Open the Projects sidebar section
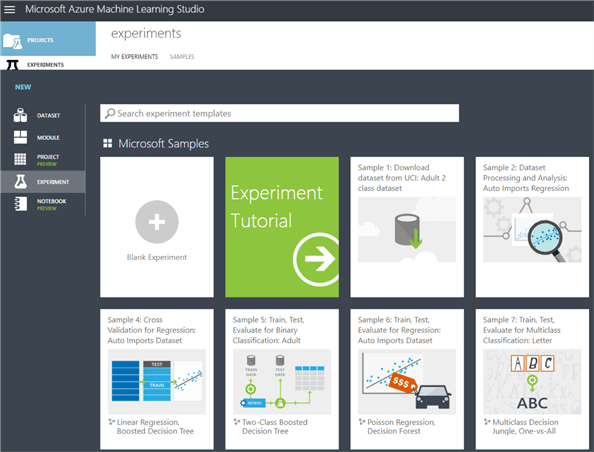 (x=48, y=39)
